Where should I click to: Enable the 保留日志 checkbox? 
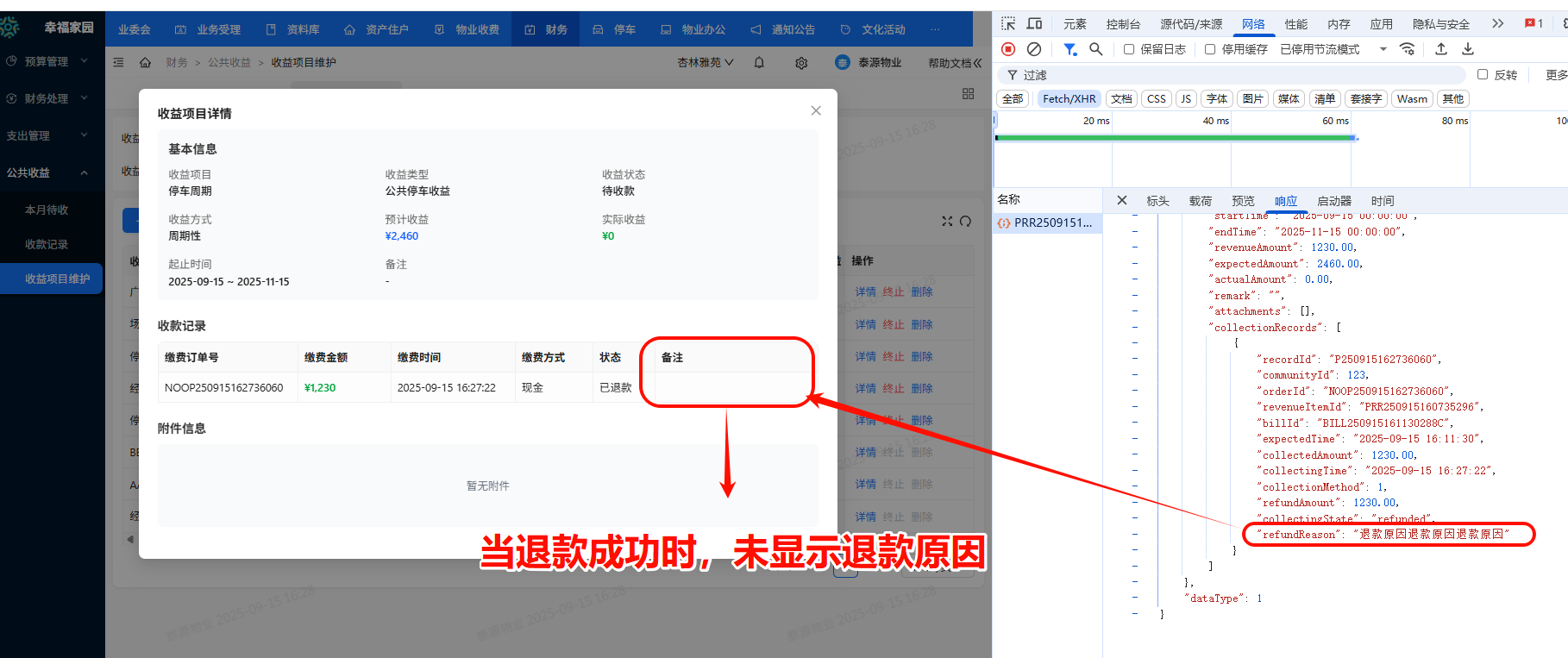[x=1129, y=49]
